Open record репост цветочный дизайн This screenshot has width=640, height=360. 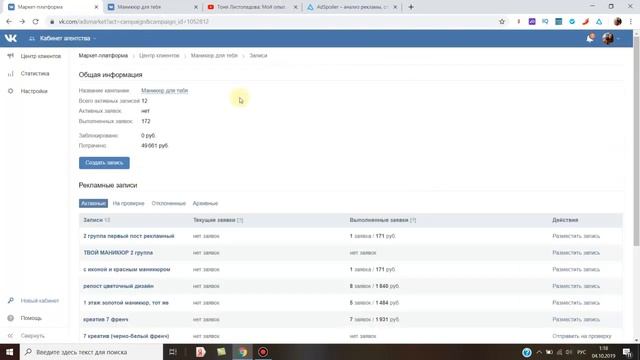click(x=118, y=286)
